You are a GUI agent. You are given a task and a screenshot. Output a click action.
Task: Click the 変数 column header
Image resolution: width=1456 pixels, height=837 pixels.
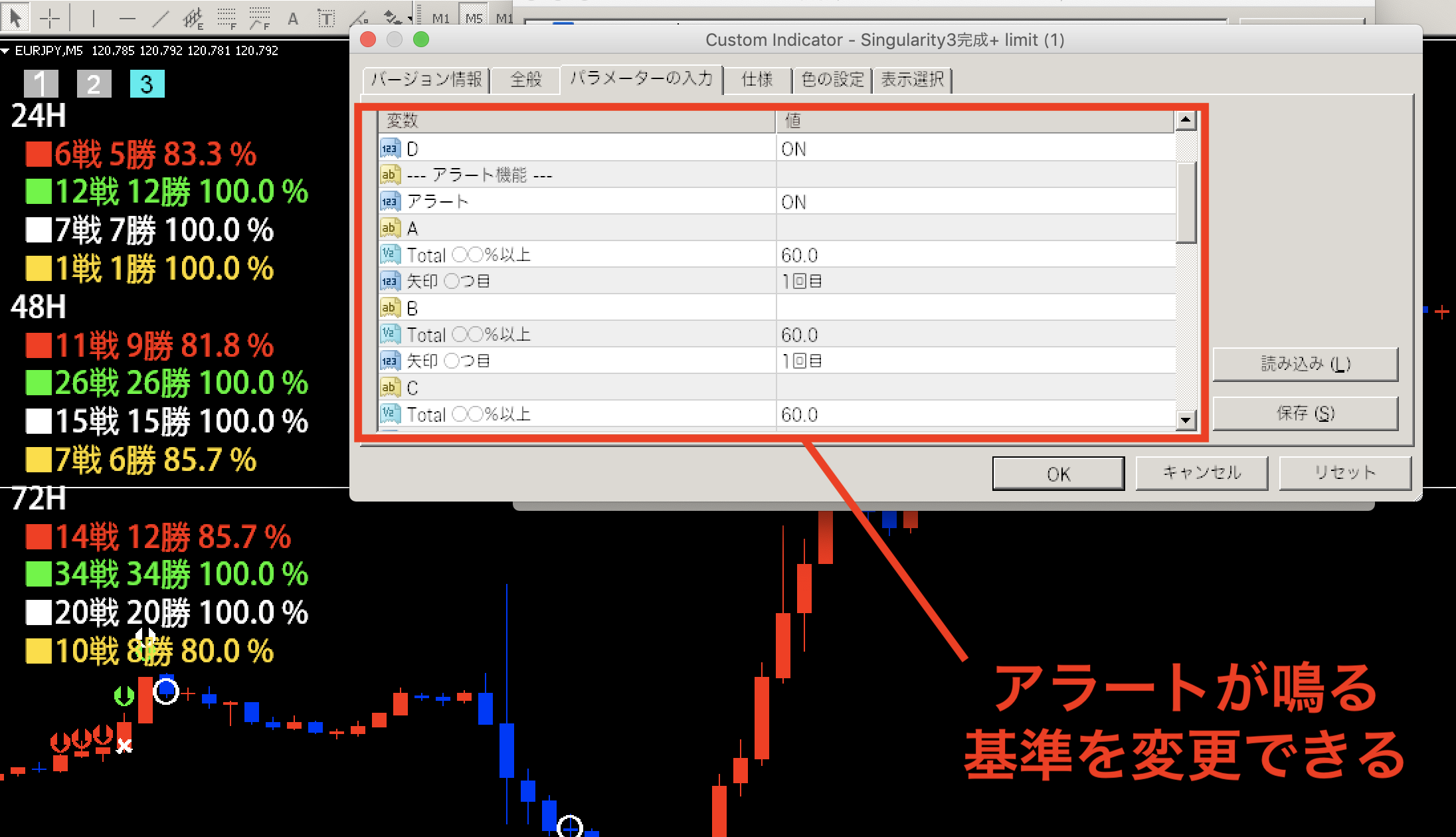click(x=577, y=121)
